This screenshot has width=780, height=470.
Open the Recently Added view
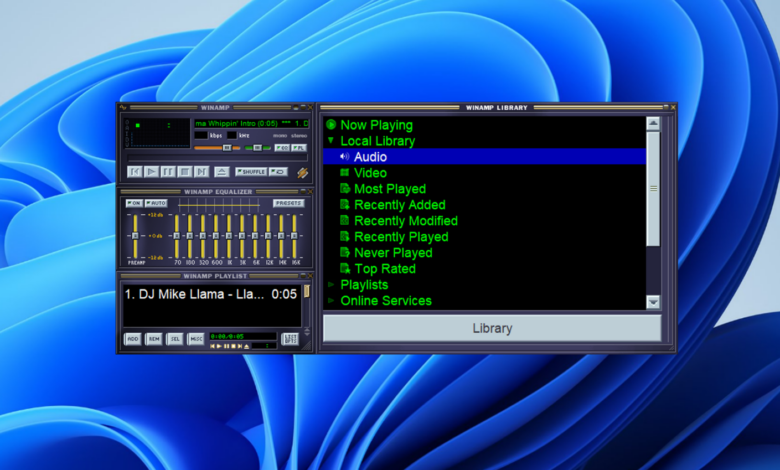click(399, 205)
